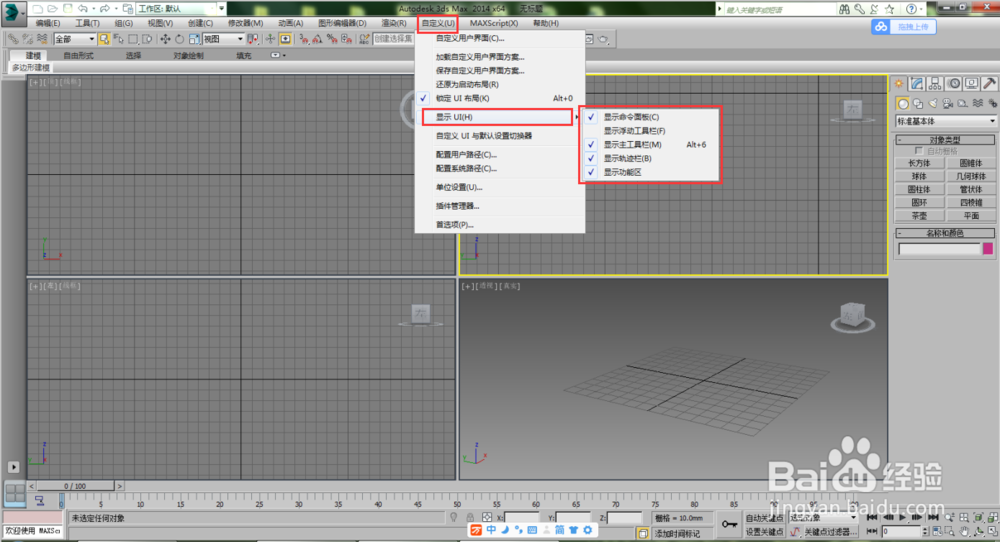This screenshot has width=1000, height=542.
Task: Click the magenta object color swatch
Action: (x=988, y=249)
